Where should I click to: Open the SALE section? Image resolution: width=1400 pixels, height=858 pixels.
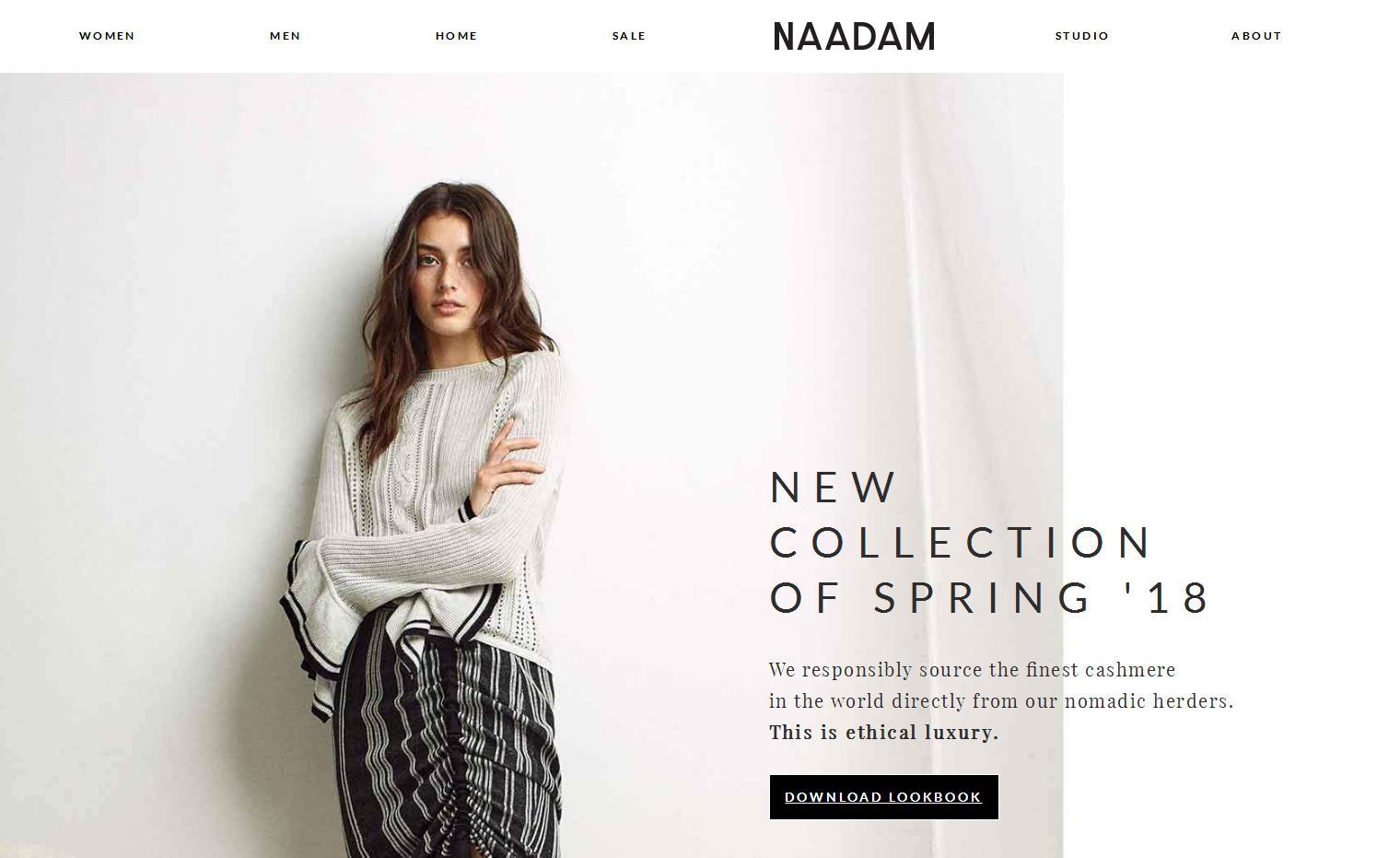point(629,36)
